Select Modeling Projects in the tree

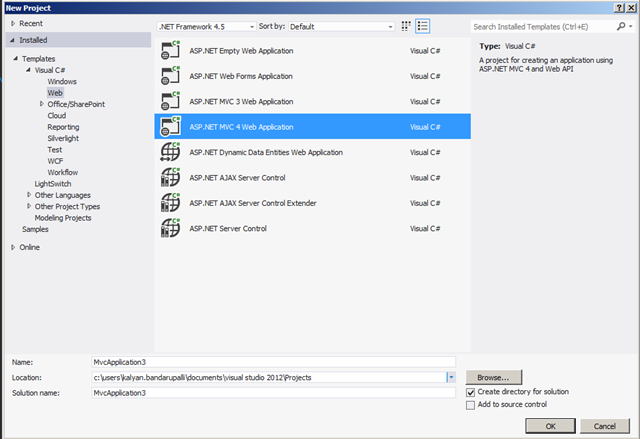click(63, 218)
